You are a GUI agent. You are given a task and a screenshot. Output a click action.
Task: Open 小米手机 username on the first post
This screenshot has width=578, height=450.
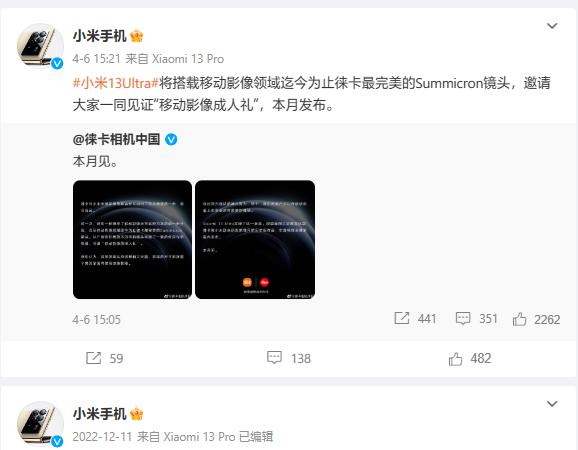(100, 36)
